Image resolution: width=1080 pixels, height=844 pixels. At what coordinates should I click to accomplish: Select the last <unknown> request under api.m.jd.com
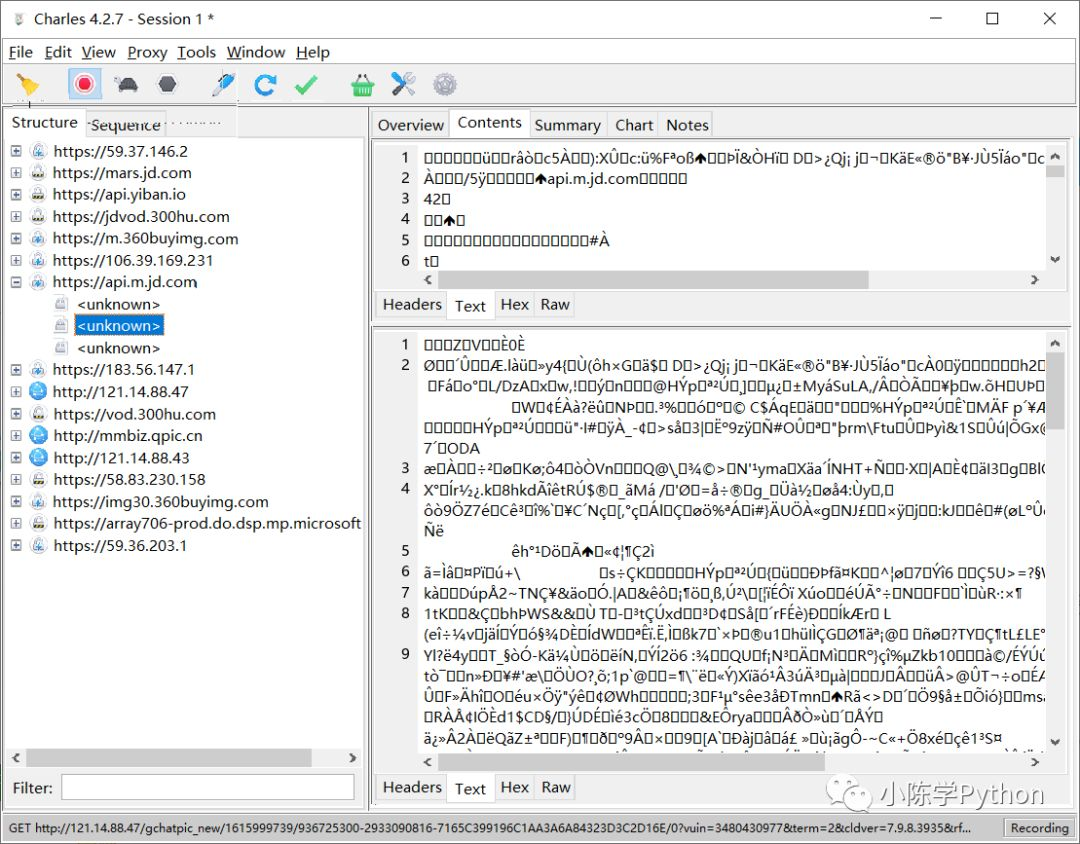pyautogui.click(x=118, y=348)
